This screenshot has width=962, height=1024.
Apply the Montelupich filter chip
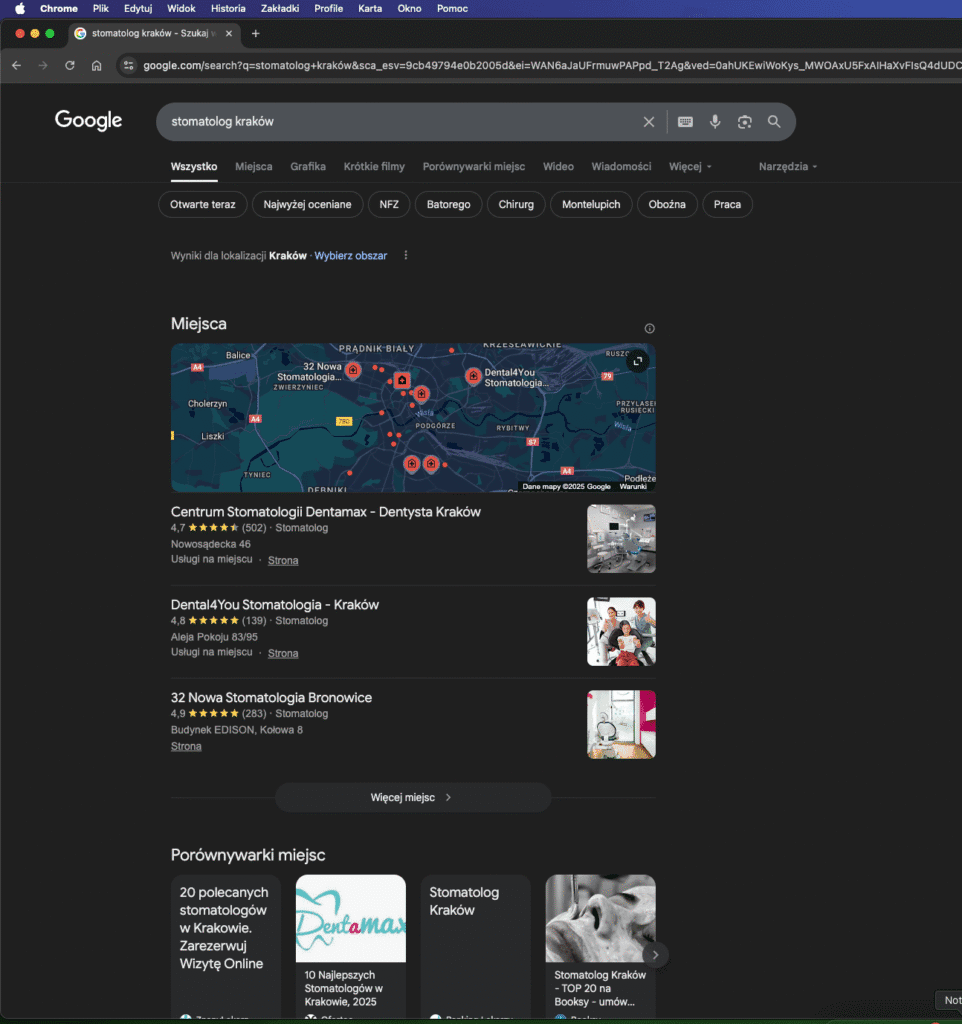(x=591, y=204)
